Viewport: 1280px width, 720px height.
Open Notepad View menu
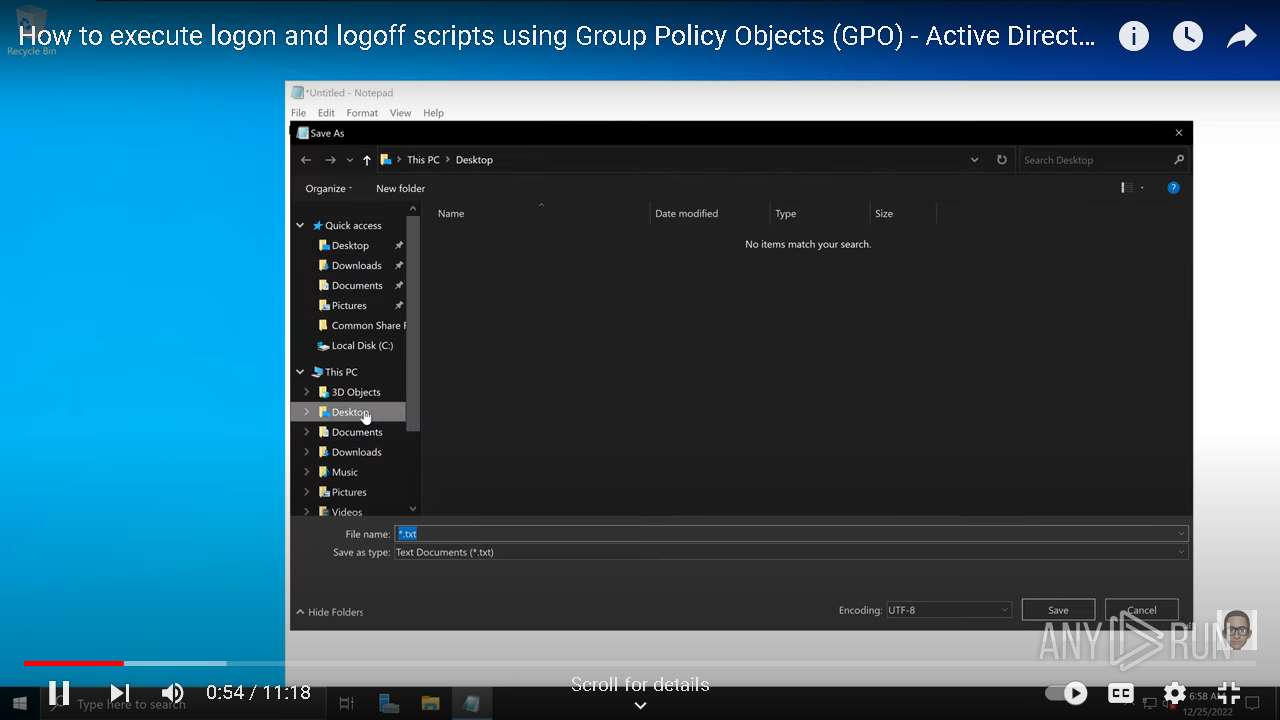coord(400,113)
